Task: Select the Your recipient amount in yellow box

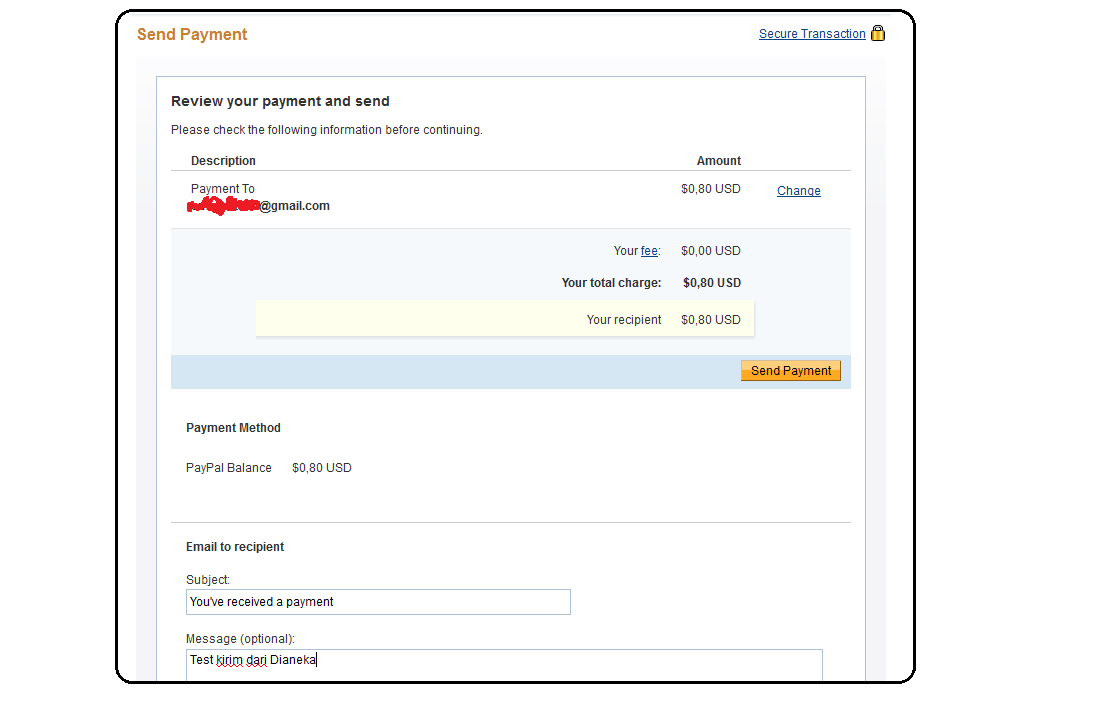Action: click(710, 320)
